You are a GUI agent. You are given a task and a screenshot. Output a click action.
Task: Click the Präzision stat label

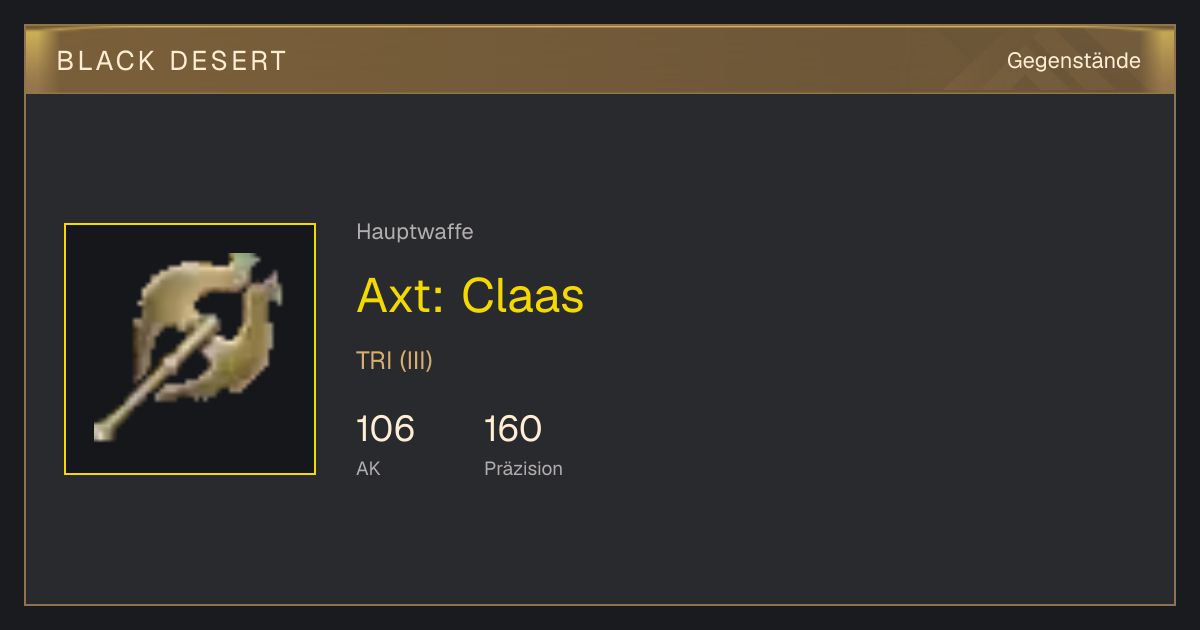523,468
